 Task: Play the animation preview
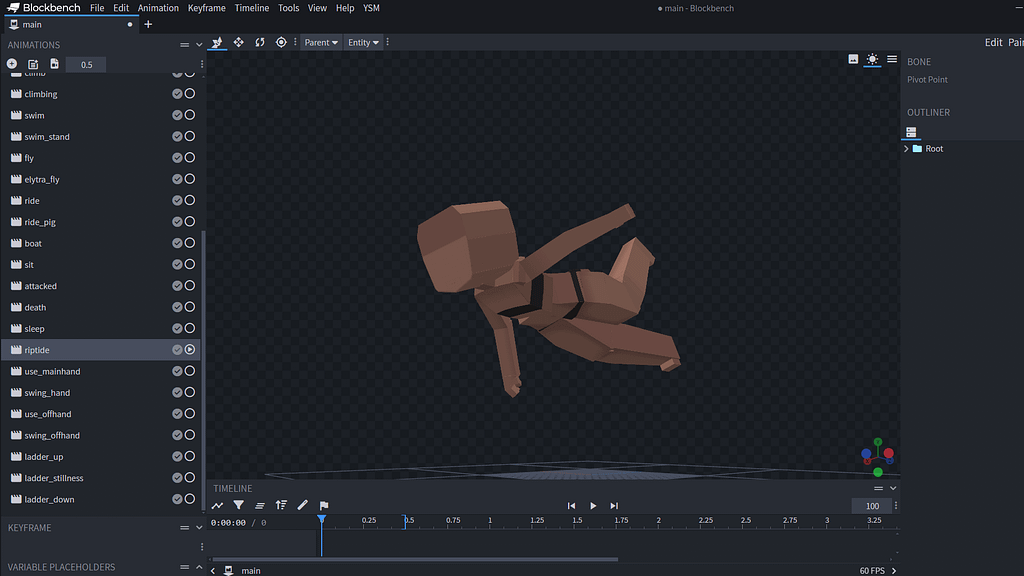pyautogui.click(x=593, y=505)
